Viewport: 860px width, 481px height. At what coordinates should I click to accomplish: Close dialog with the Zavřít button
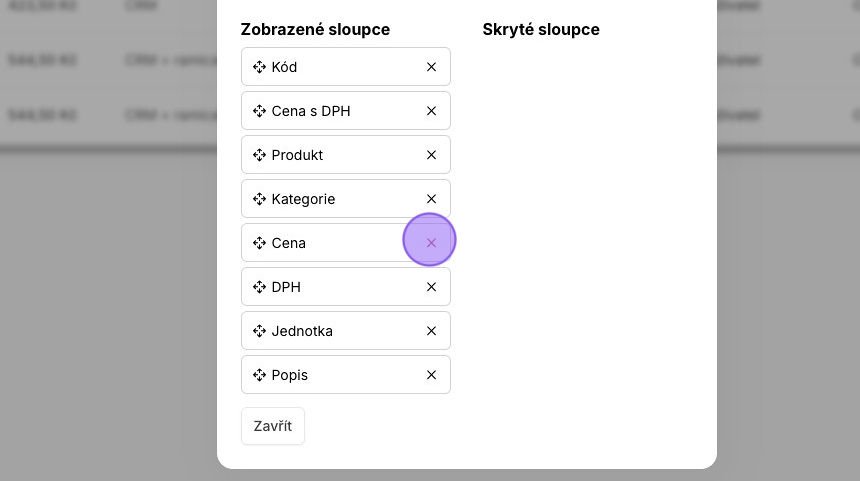[x=273, y=426]
